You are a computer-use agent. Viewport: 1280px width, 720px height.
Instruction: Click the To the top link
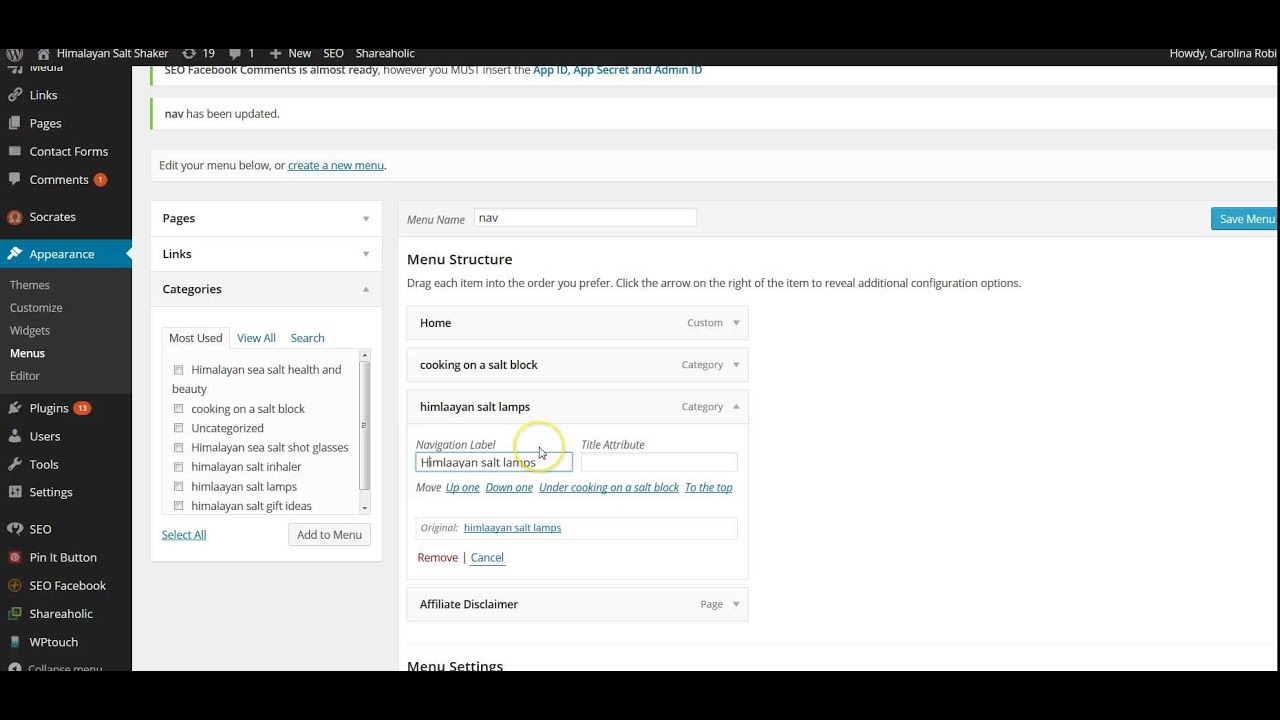709,488
